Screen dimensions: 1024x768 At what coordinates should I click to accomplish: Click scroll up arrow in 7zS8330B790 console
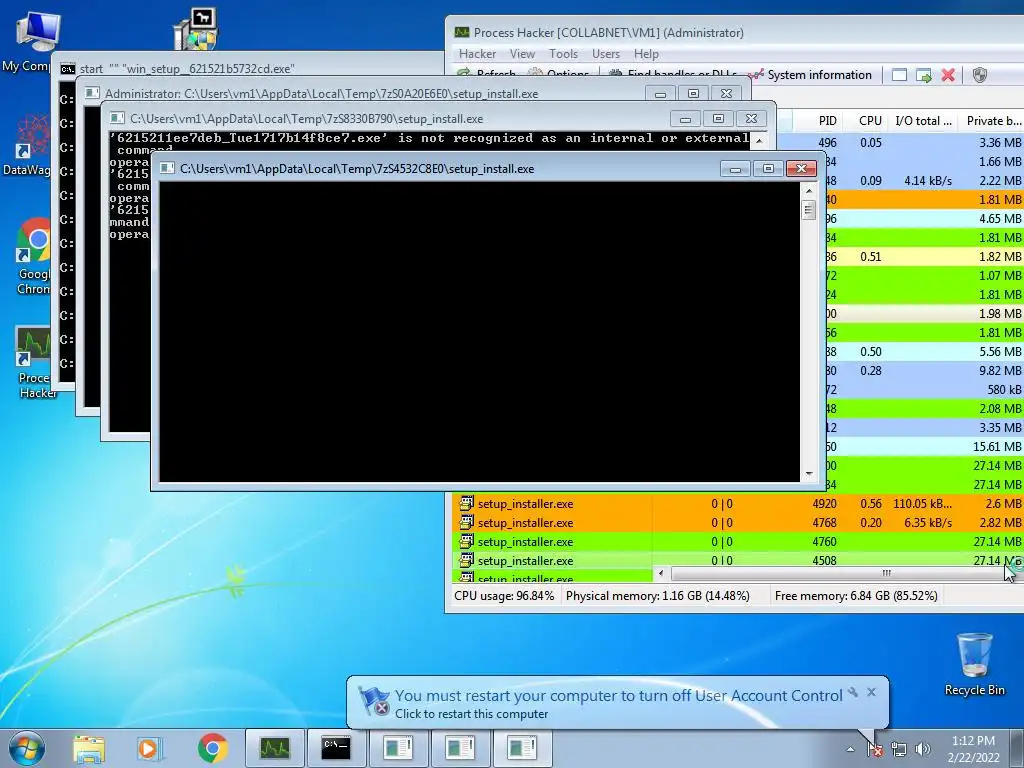click(x=759, y=140)
